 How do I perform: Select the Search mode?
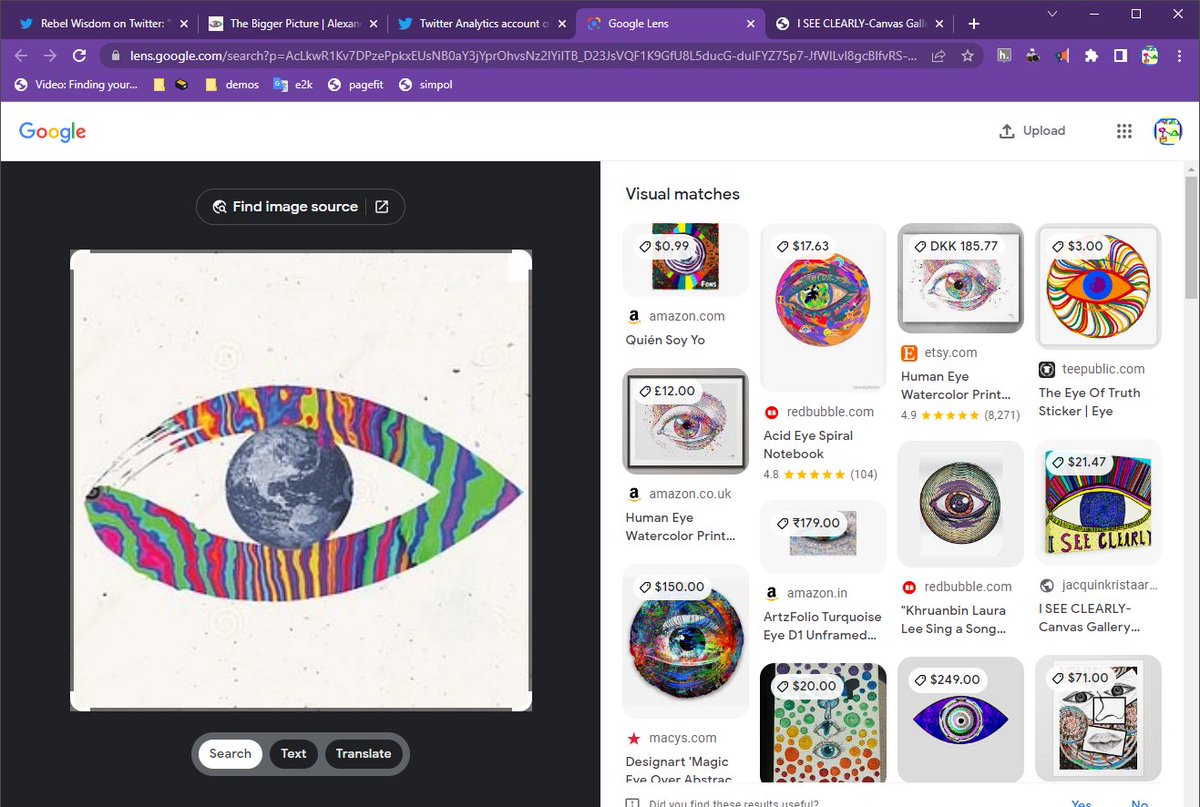230,753
